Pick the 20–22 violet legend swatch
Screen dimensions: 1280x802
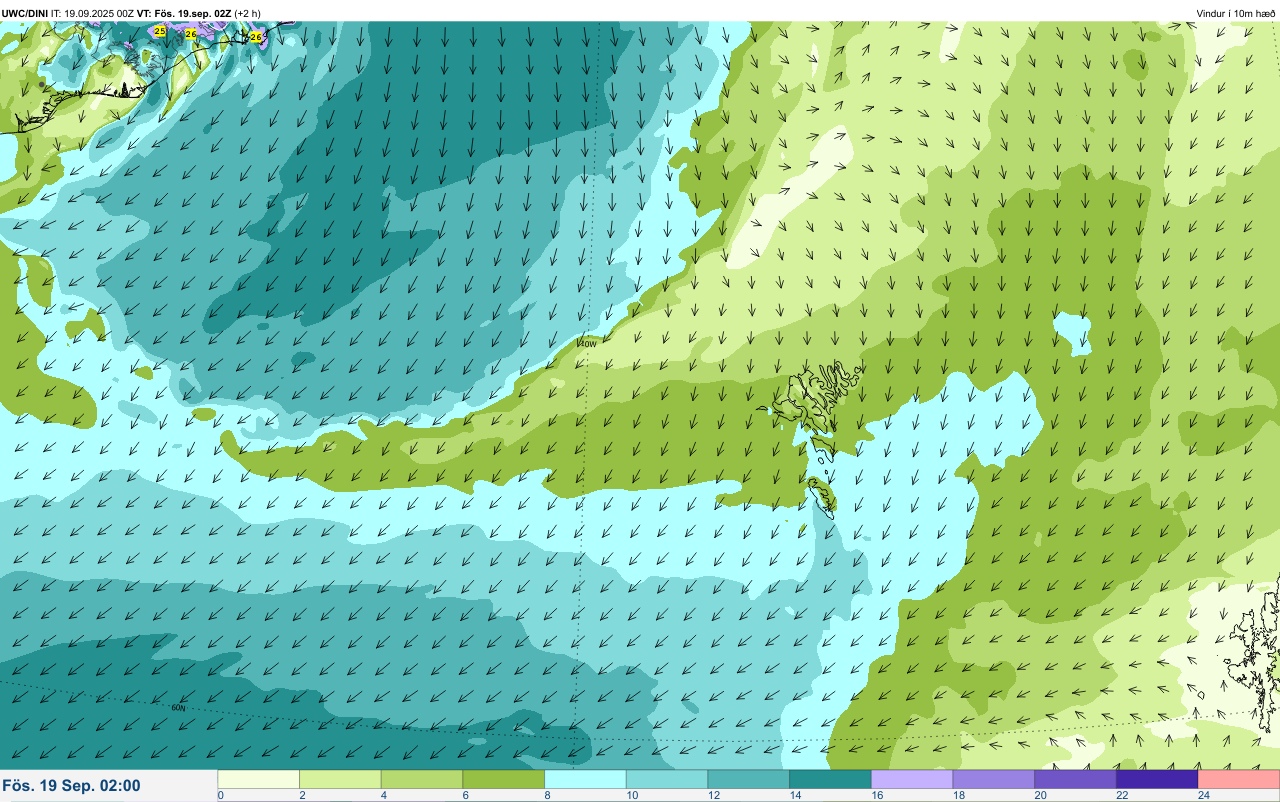point(1076,779)
